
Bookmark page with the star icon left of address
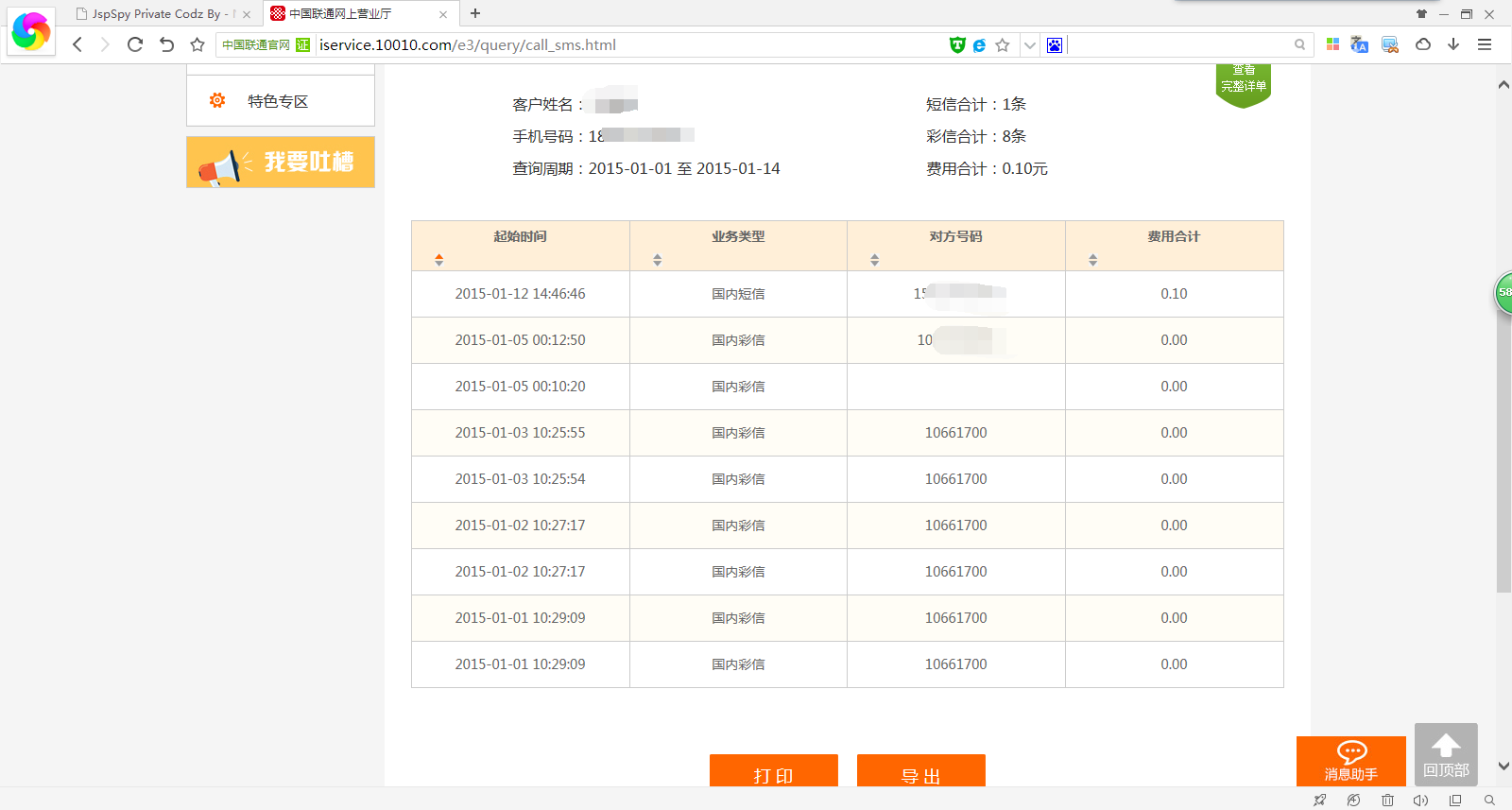(x=197, y=44)
